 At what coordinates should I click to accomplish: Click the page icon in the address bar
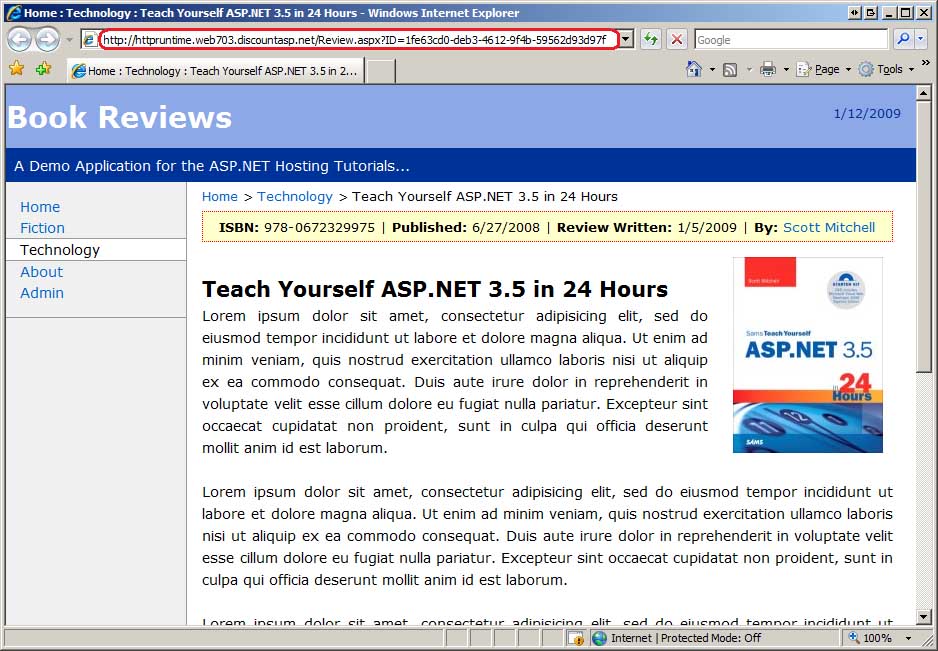coord(90,40)
